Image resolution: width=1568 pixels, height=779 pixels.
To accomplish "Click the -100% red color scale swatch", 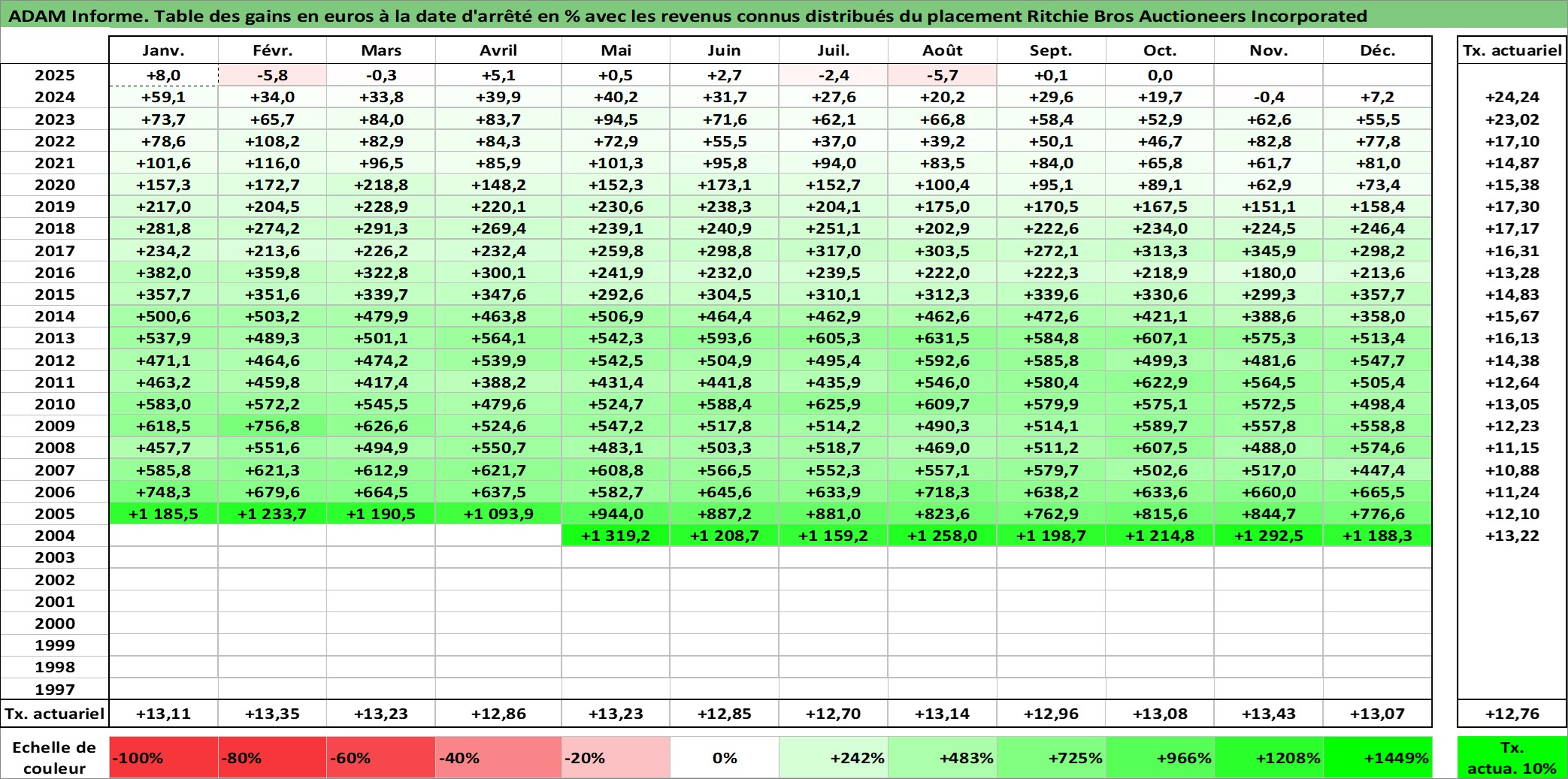I will coord(163,757).
